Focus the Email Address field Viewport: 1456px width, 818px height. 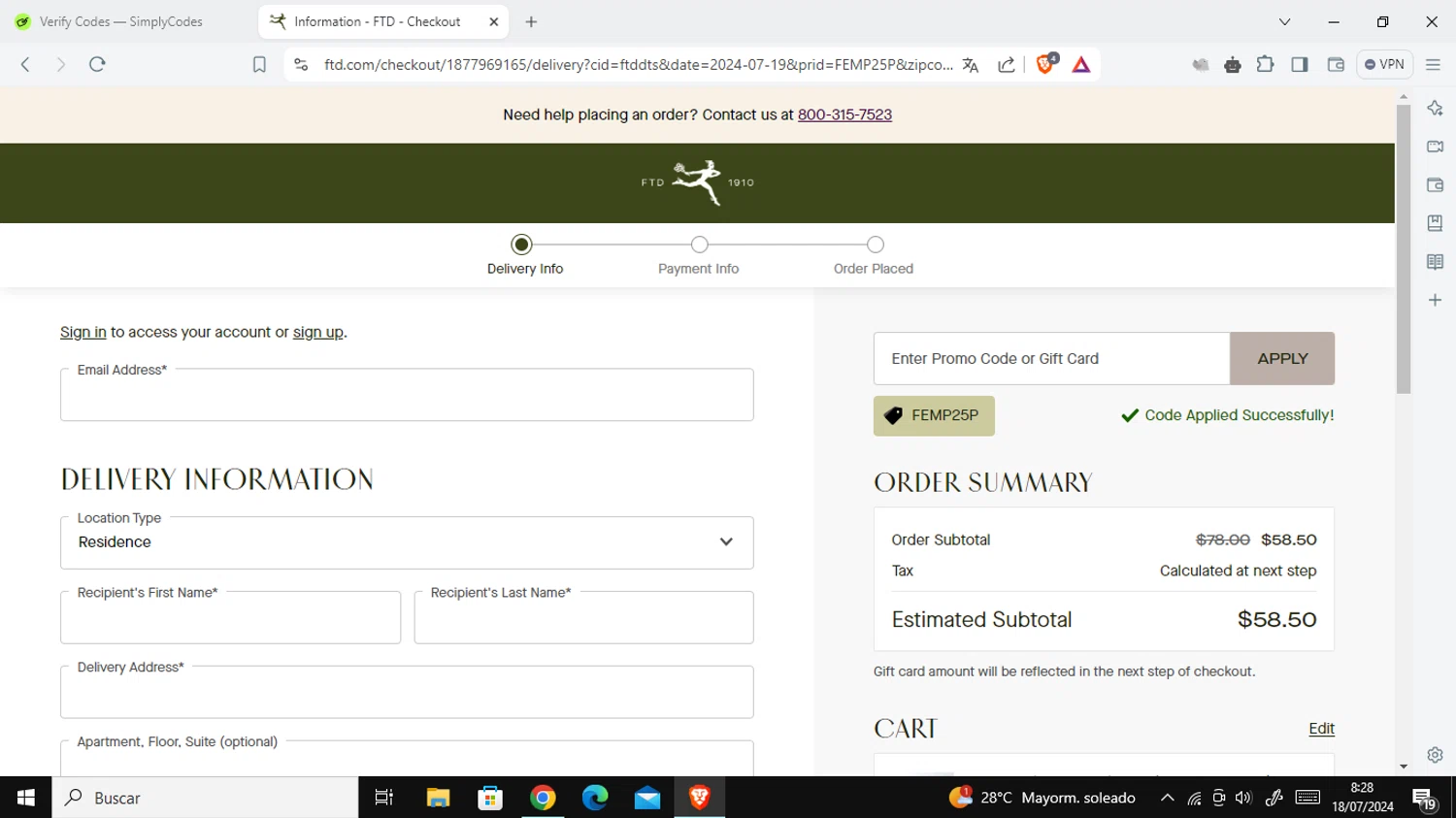(407, 395)
